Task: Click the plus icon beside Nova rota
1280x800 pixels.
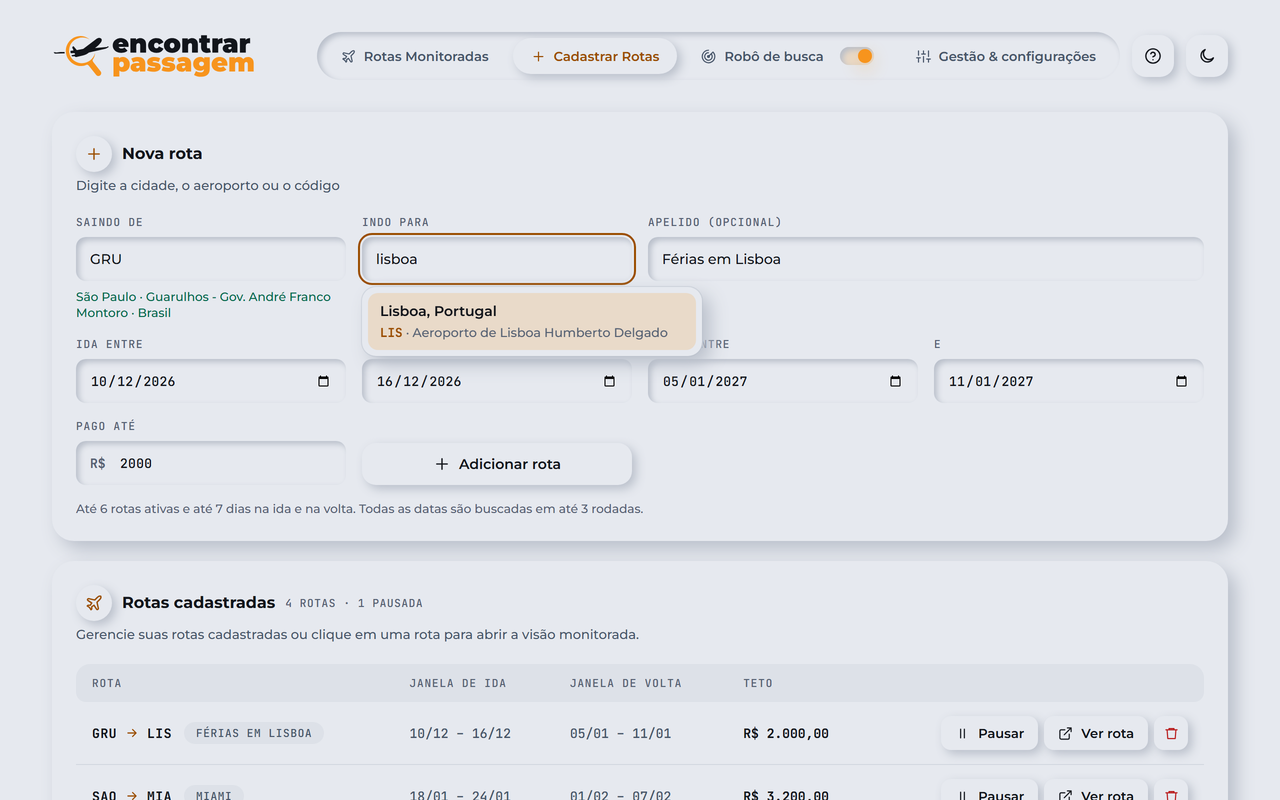Action: pos(94,154)
